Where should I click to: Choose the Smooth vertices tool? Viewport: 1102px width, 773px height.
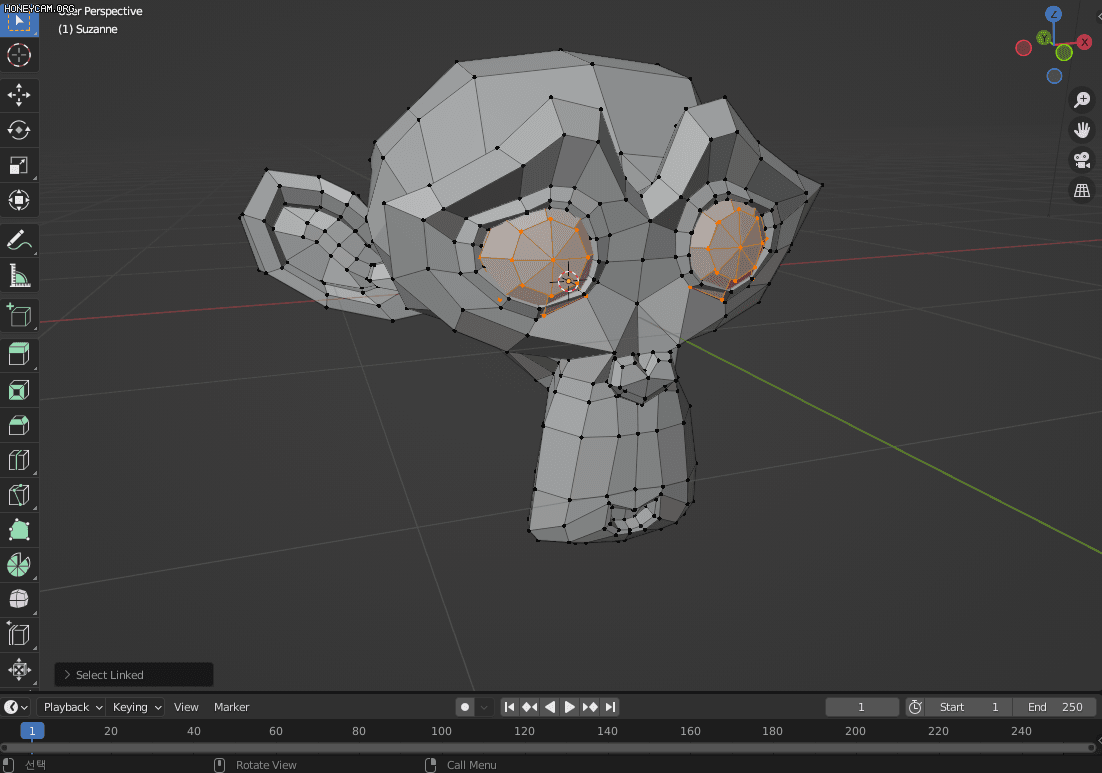click(19, 599)
